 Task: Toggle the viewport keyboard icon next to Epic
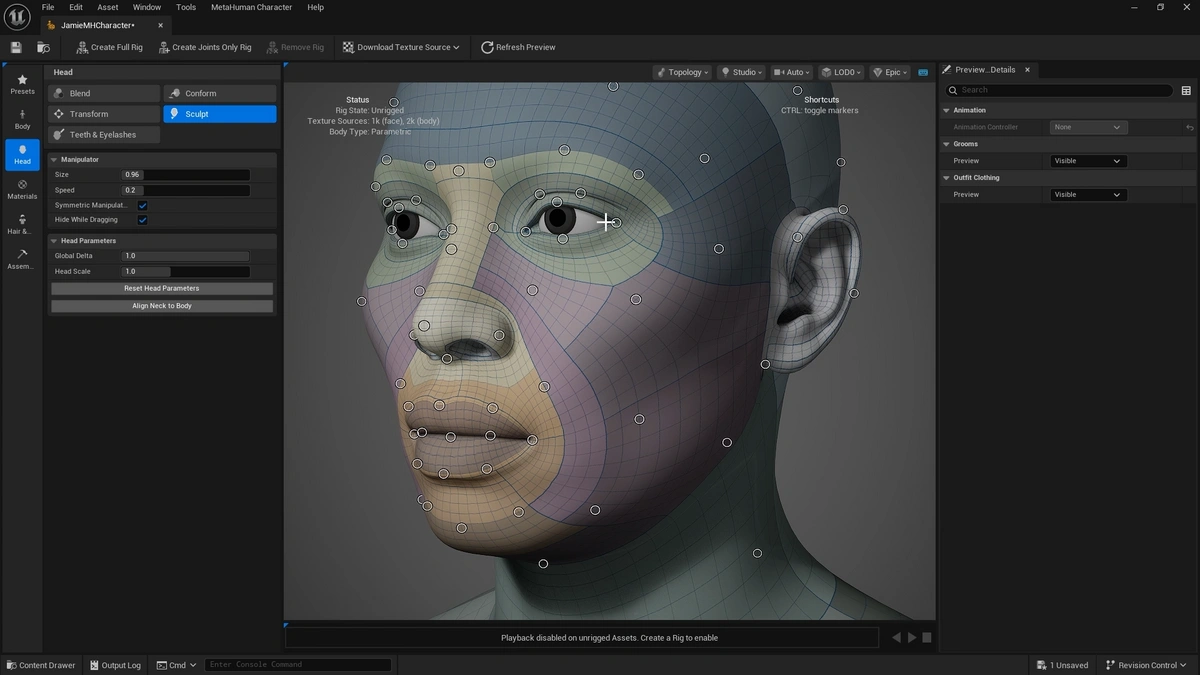[922, 72]
